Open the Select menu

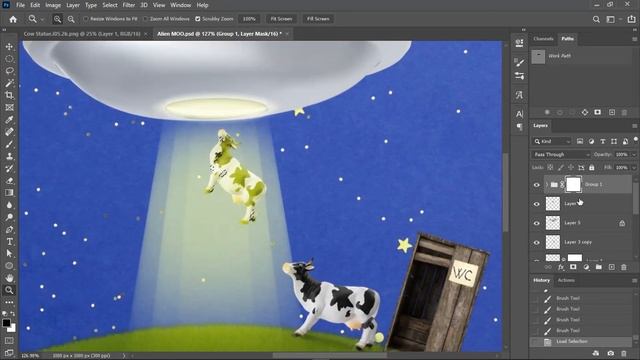click(110, 5)
